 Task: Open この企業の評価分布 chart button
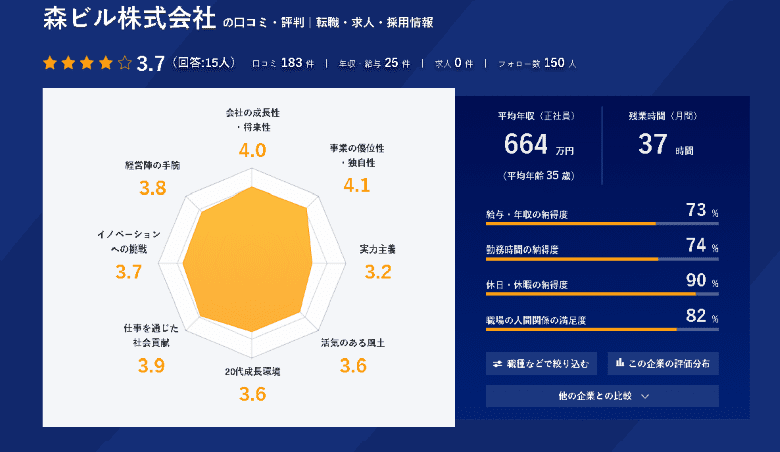tap(663, 363)
